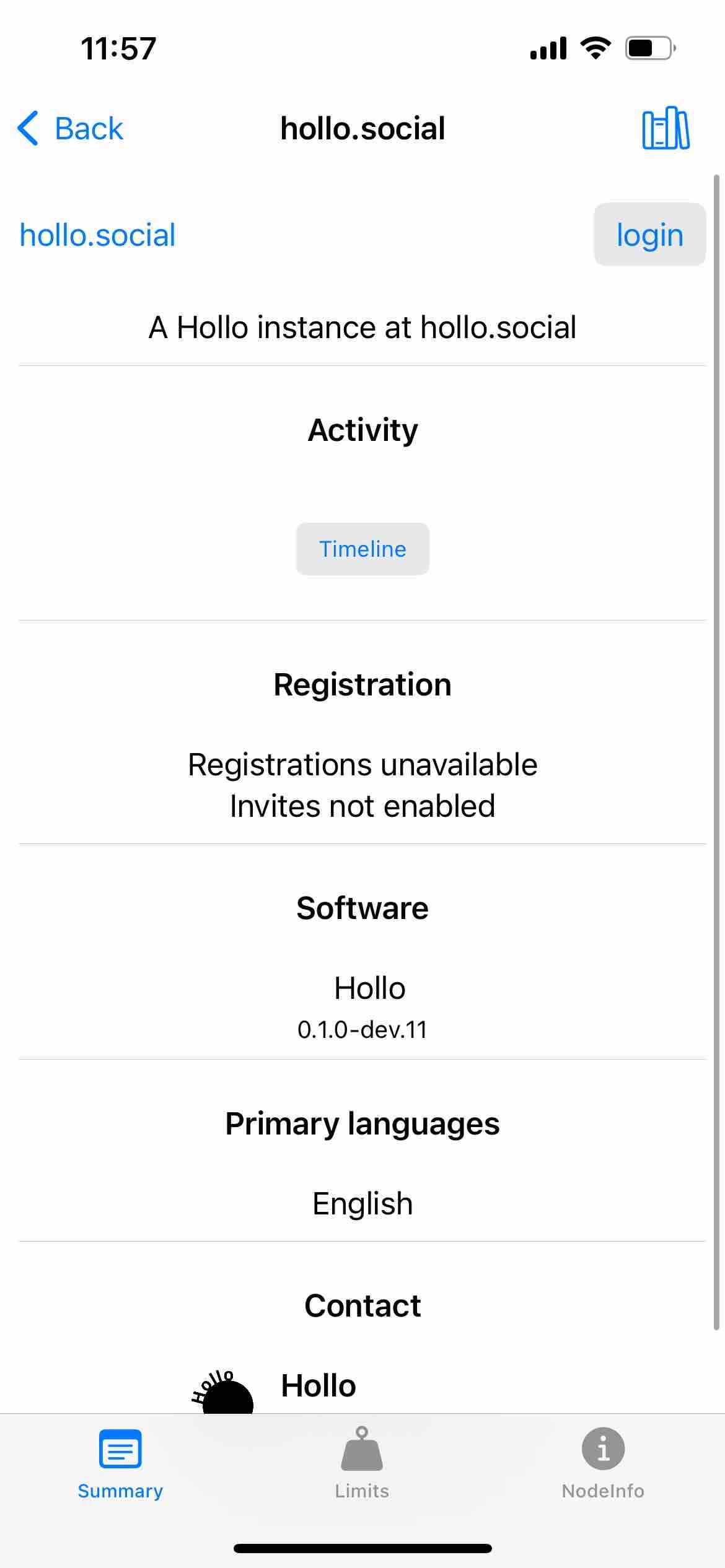View the instance Timeline

pos(362,549)
